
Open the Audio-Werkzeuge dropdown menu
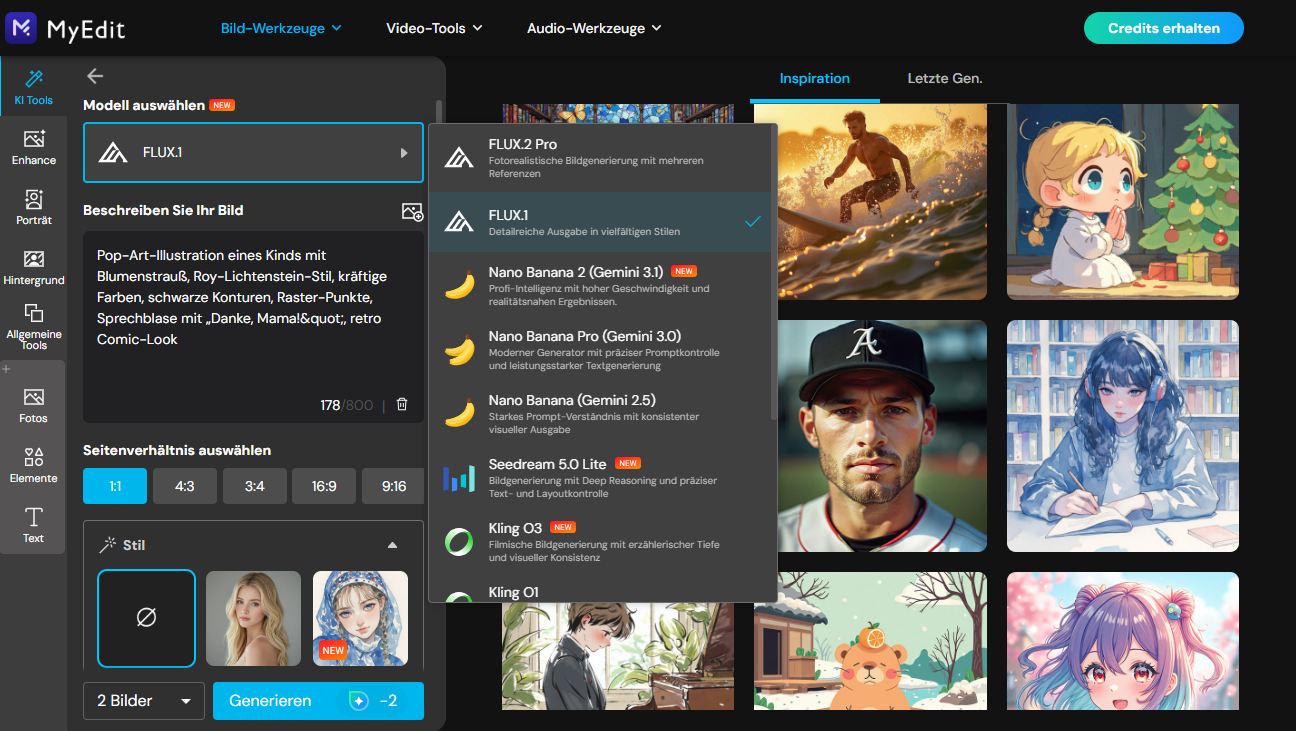point(594,28)
